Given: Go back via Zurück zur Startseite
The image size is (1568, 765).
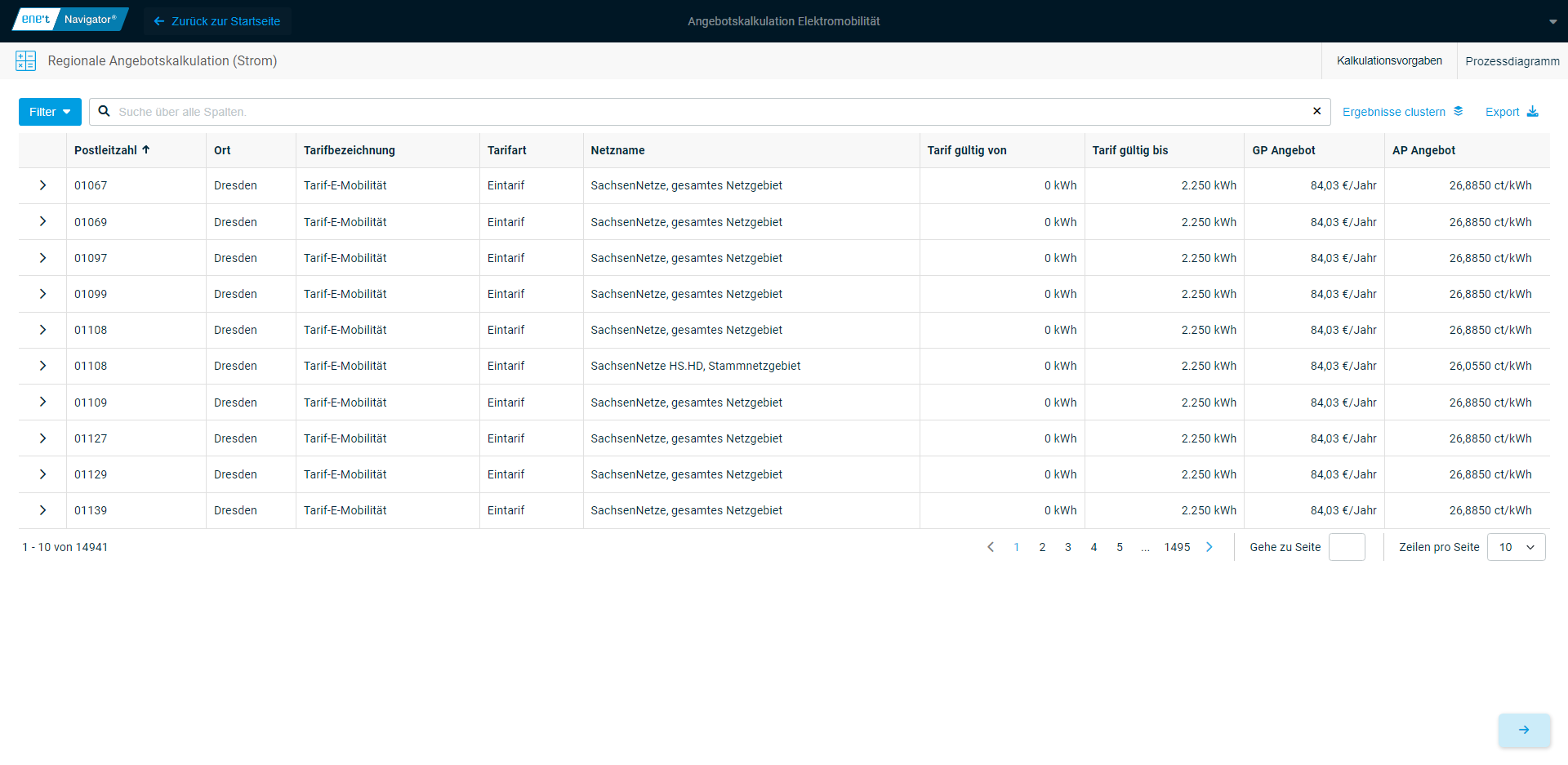Looking at the screenshot, I should point(217,21).
